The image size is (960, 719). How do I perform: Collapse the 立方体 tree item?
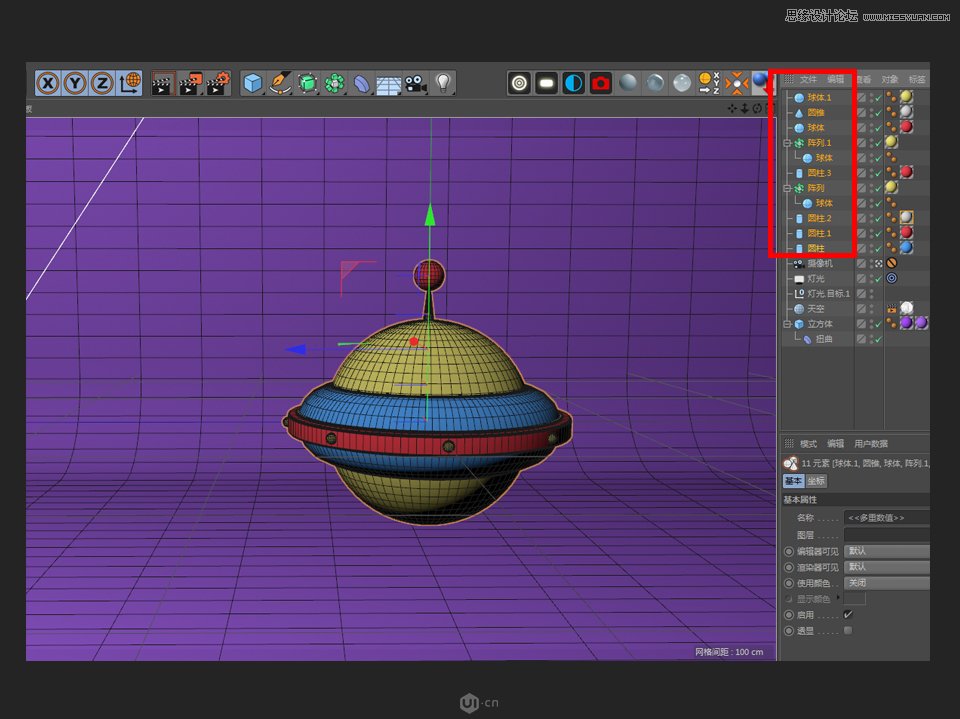pyautogui.click(x=787, y=324)
